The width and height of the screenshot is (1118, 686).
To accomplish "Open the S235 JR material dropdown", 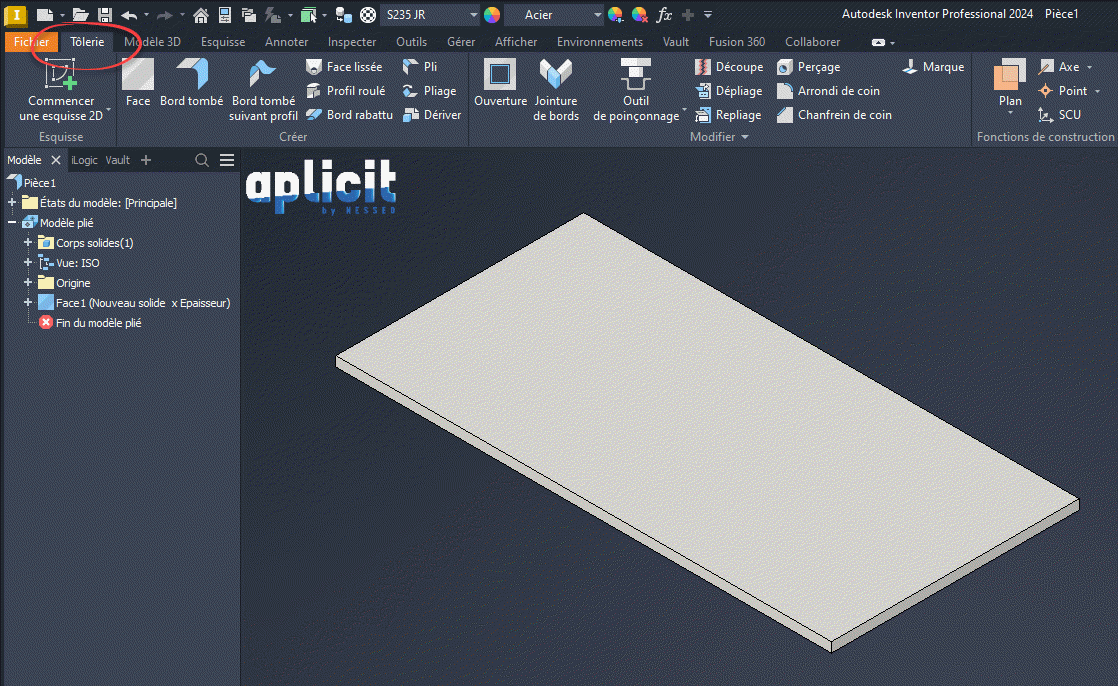I will pos(474,15).
